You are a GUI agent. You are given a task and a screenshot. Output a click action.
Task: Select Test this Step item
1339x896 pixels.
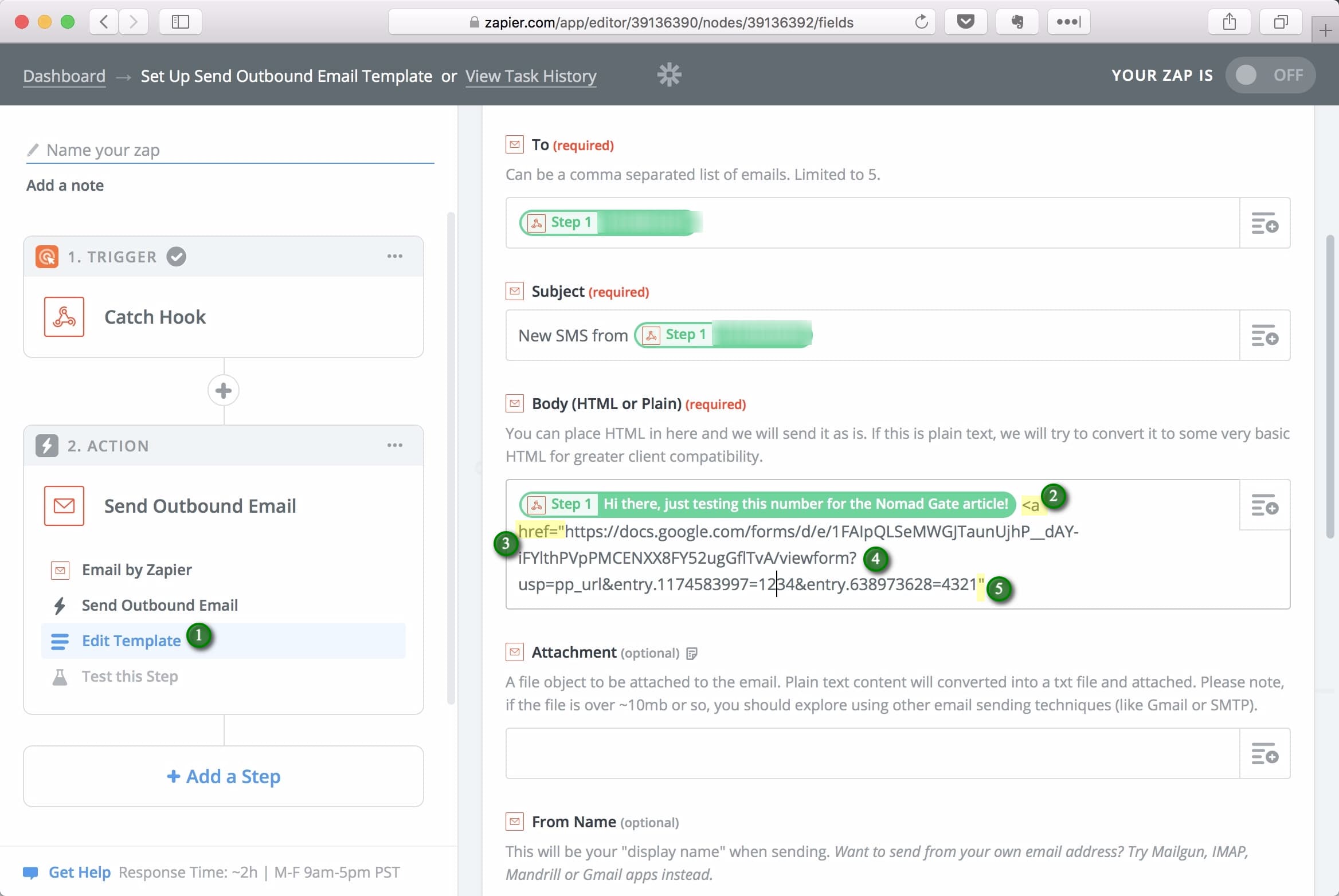pos(130,676)
